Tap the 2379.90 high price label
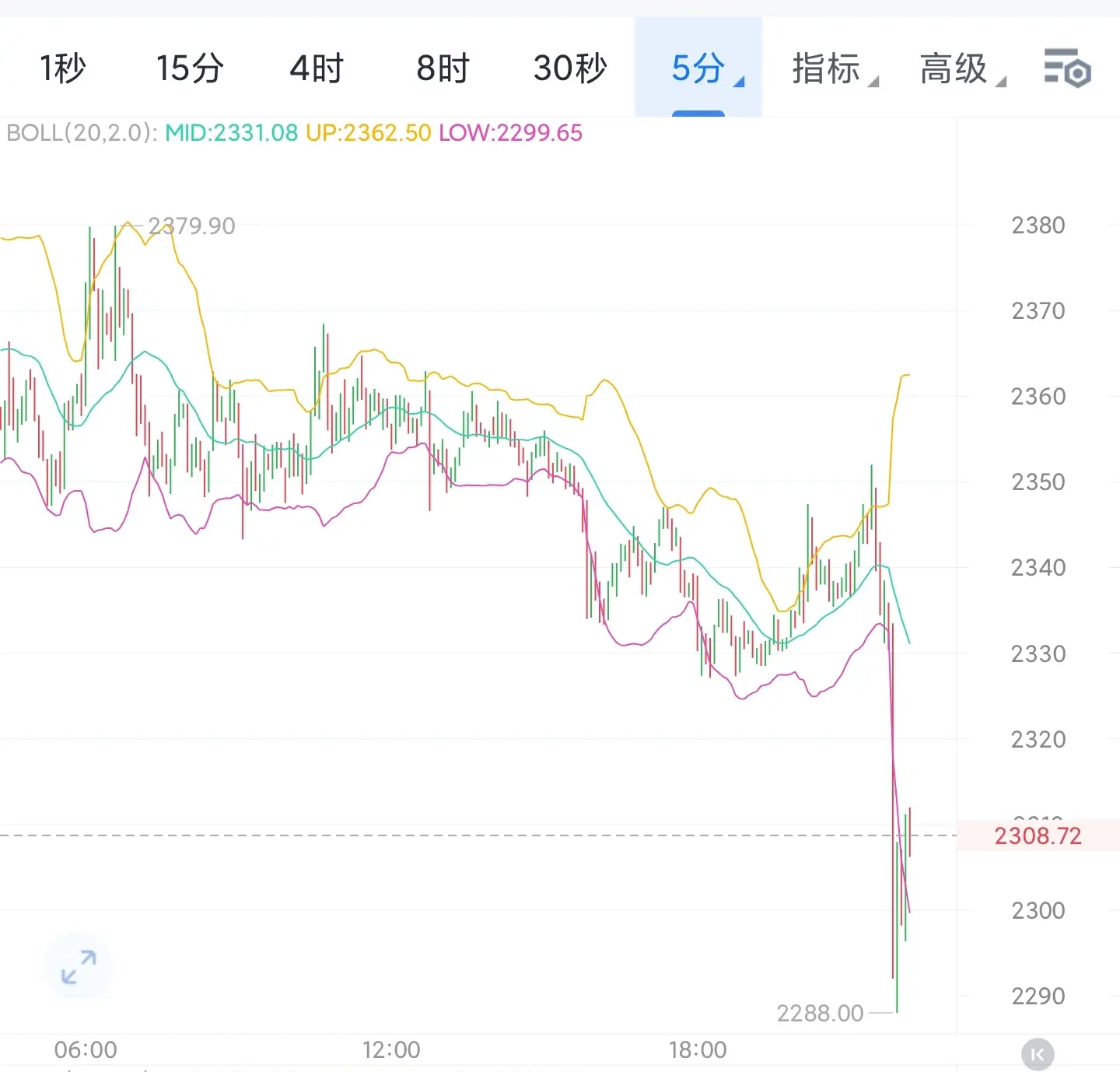 point(191,226)
